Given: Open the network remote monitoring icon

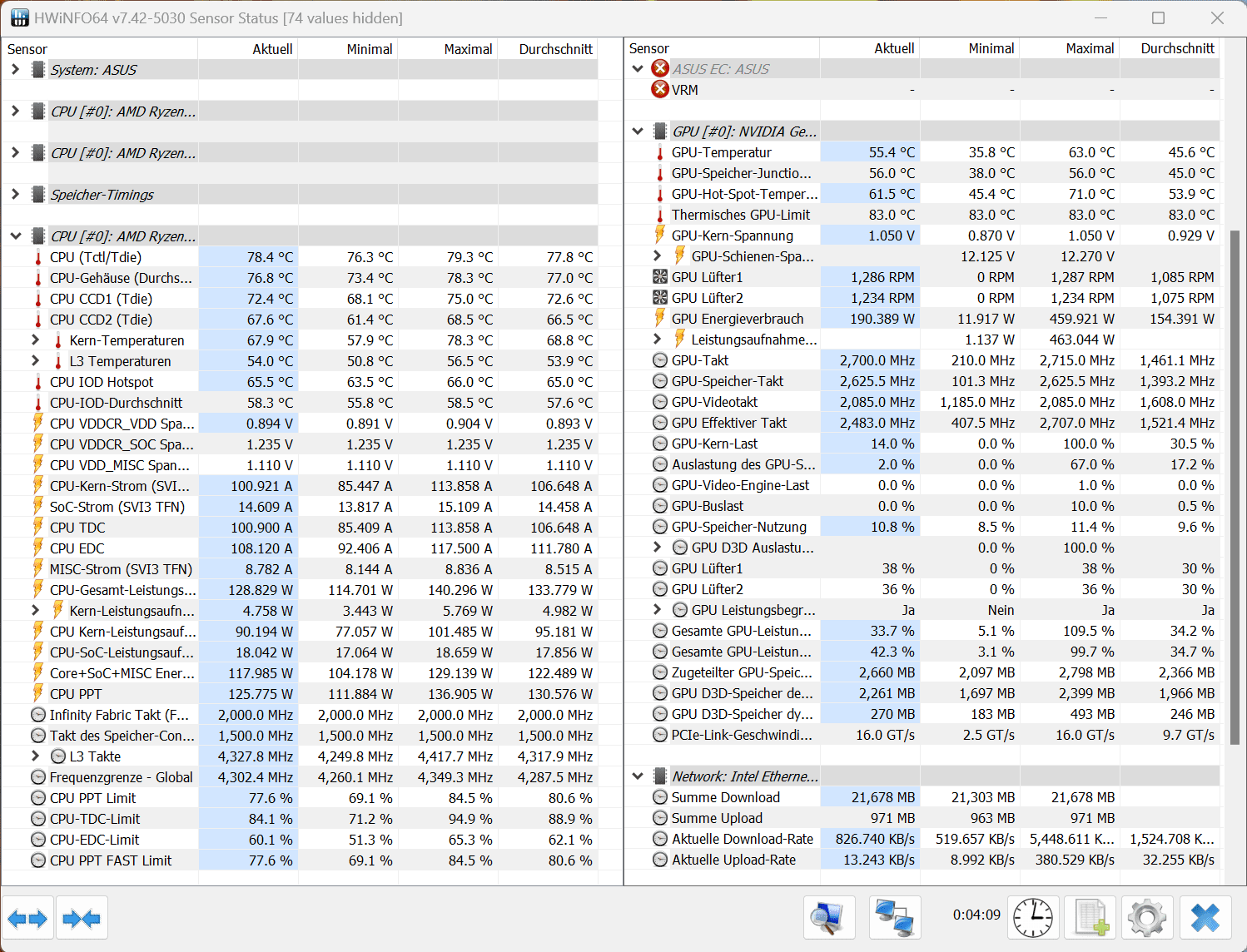Looking at the screenshot, I should coord(895,918).
